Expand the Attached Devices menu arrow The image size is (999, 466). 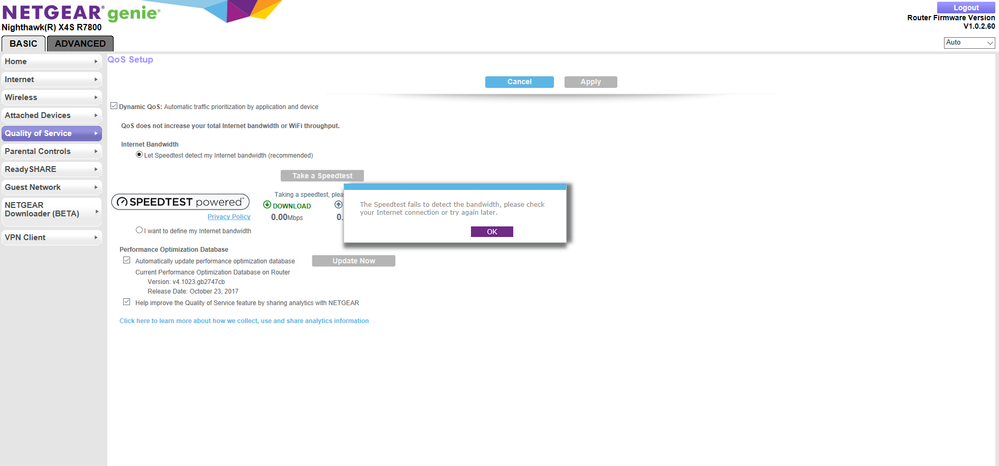click(96, 115)
